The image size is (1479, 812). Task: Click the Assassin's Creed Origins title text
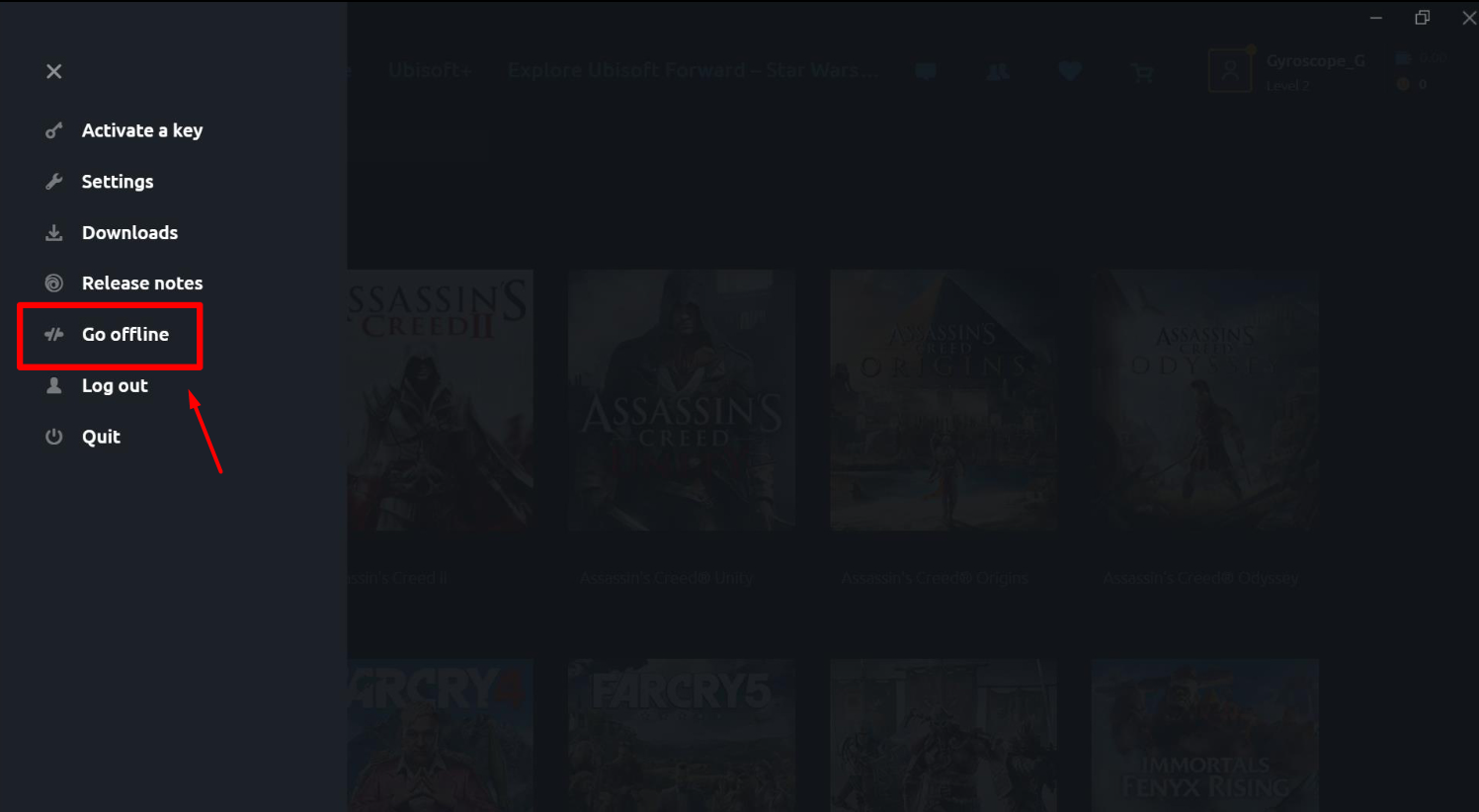[x=935, y=578]
